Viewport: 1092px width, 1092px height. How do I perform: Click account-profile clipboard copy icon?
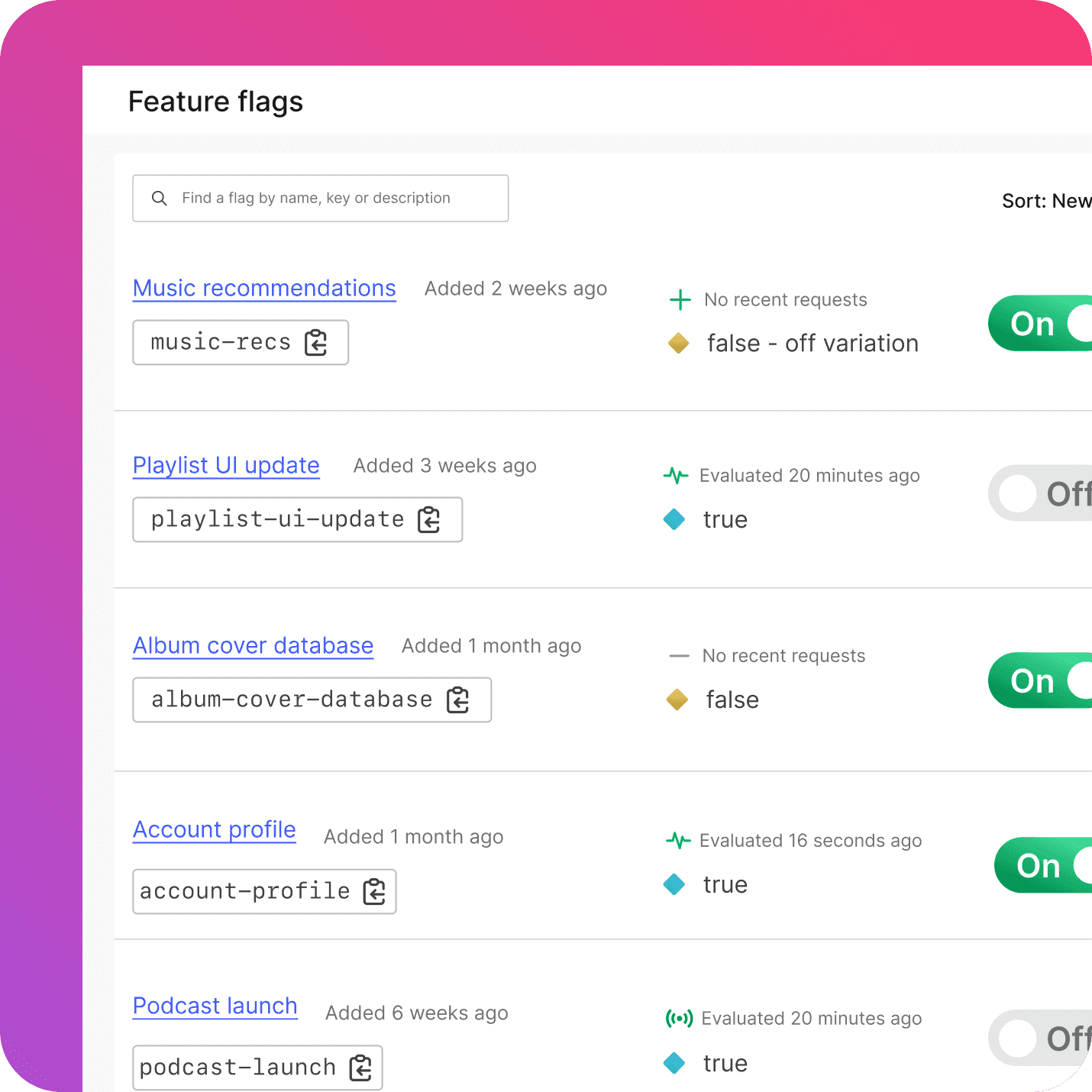[375, 892]
